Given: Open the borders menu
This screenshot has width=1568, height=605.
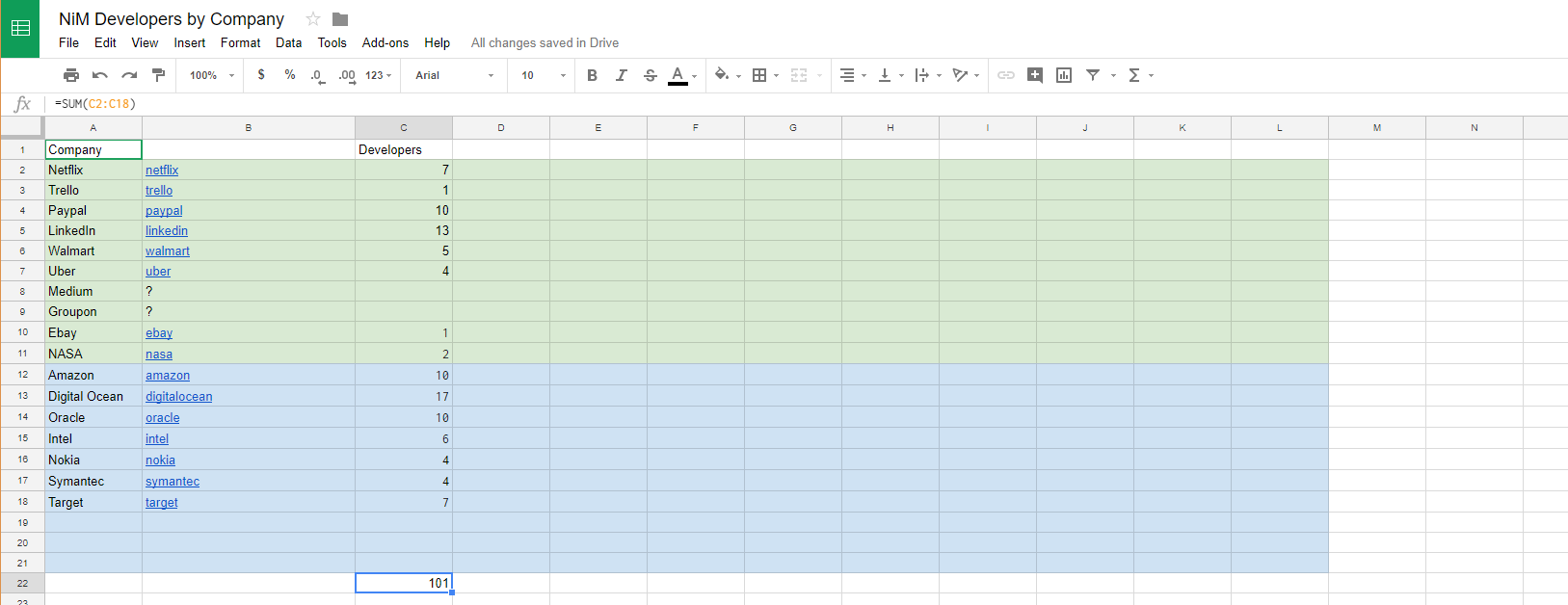Looking at the screenshot, I should [765, 75].
